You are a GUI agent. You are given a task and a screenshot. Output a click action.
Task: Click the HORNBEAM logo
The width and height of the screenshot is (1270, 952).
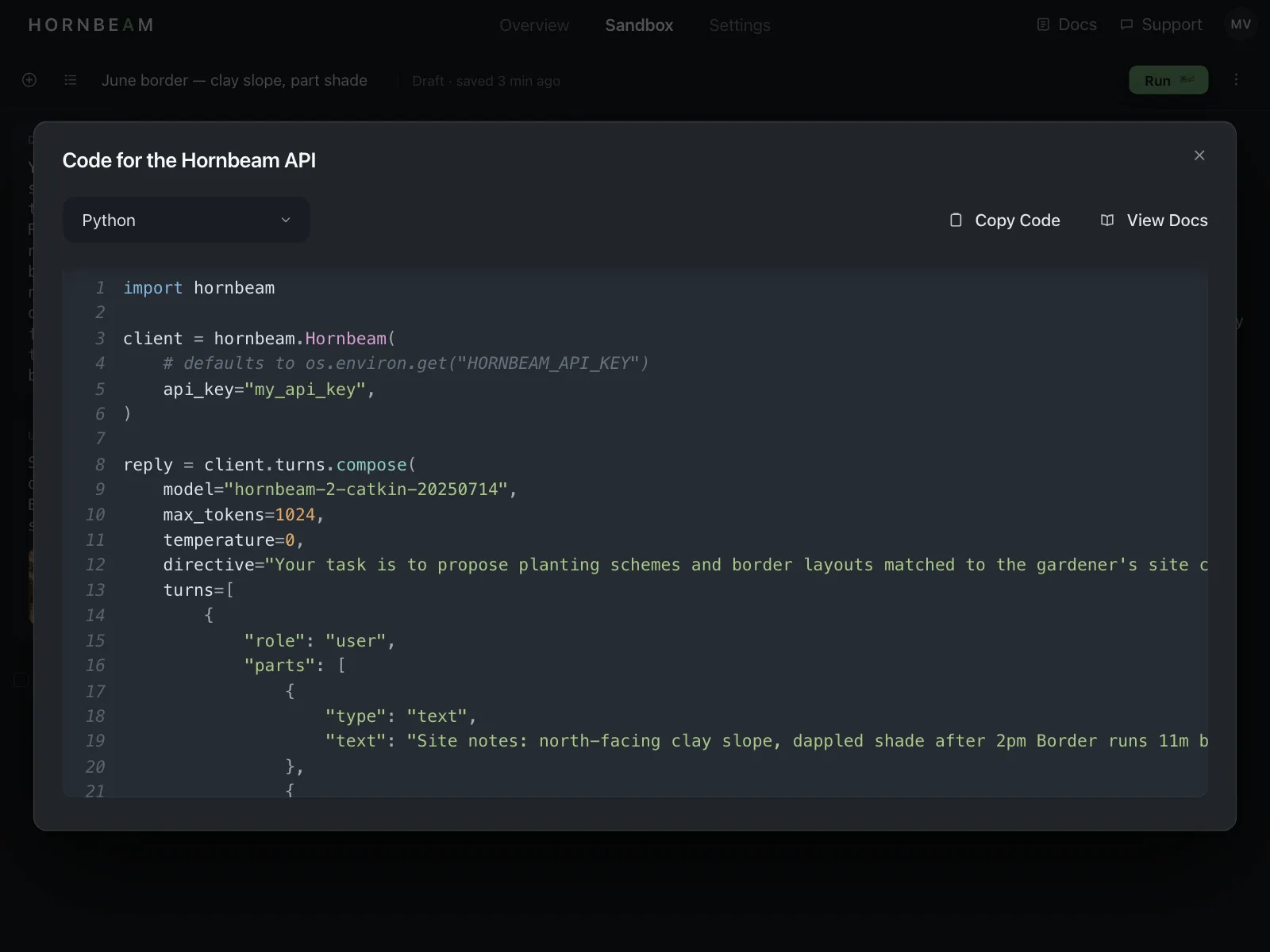pos(90,25)
